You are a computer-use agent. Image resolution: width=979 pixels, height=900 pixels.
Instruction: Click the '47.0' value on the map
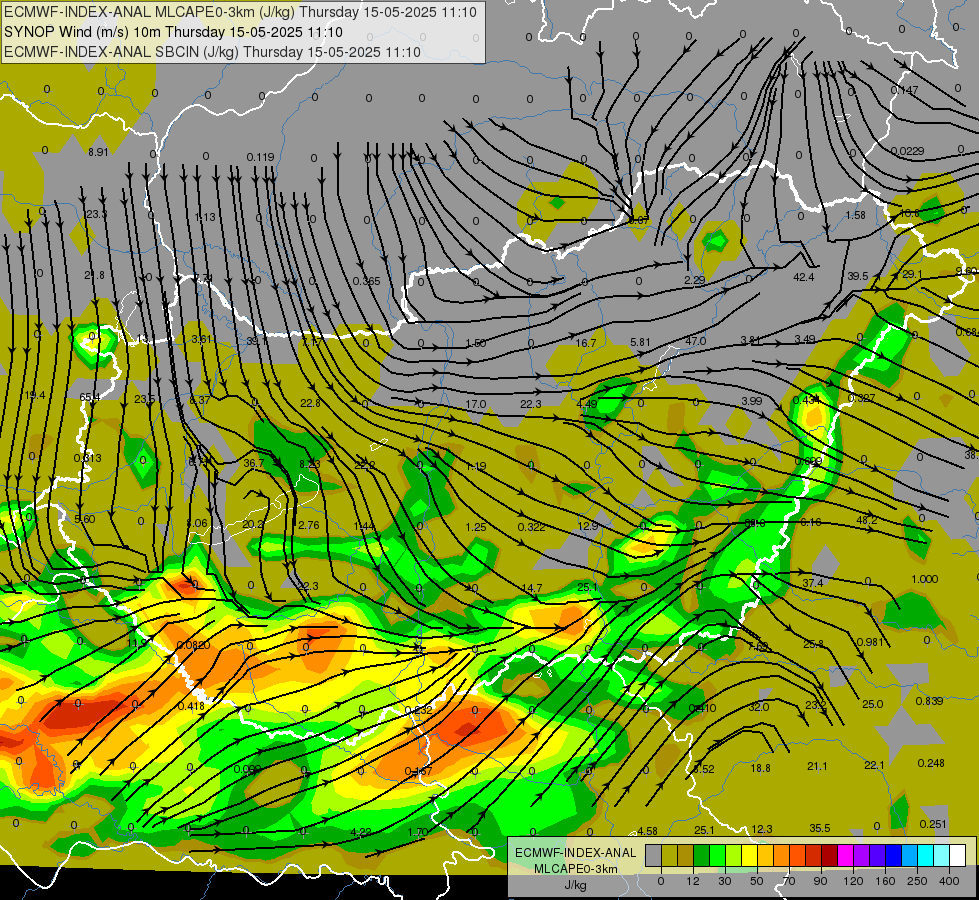coord(696,341)
